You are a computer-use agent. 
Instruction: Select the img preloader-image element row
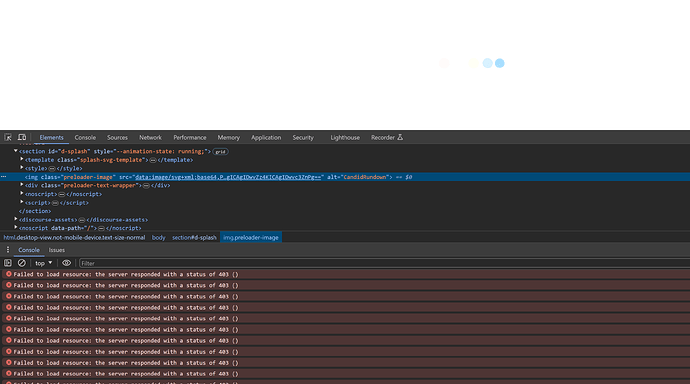click(345, 177)
